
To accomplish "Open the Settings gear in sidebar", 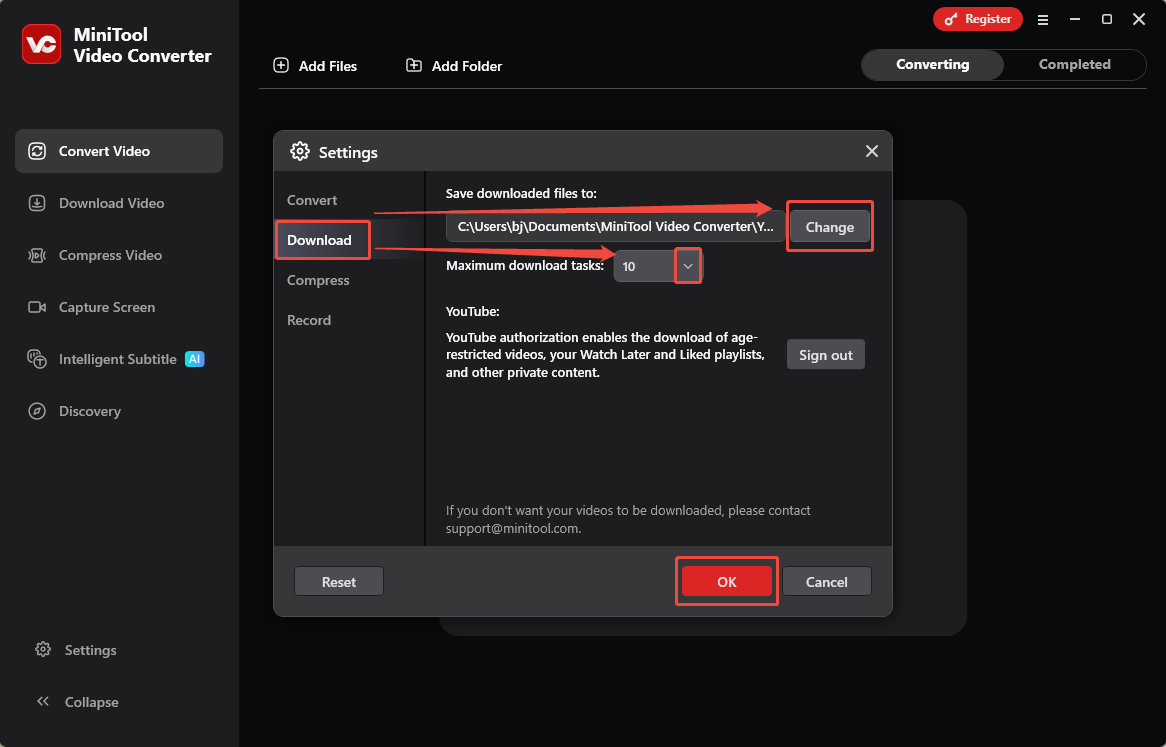I will [43, 649].
